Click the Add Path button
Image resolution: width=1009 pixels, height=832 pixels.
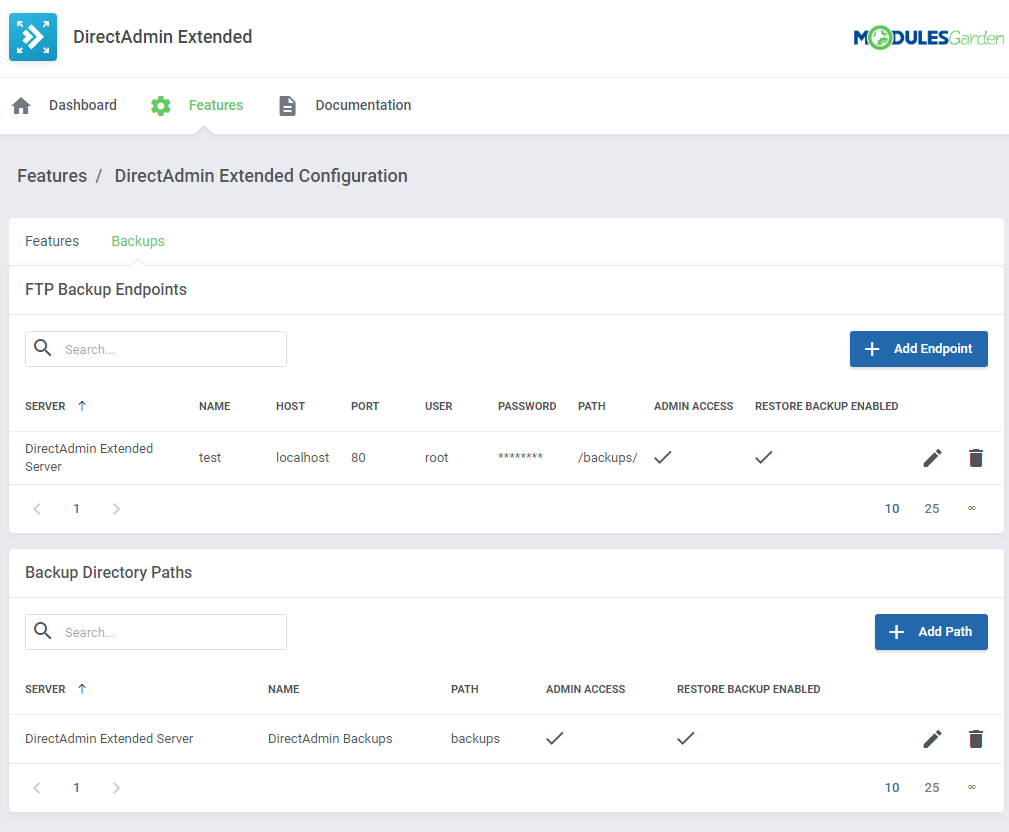(x=930, y=632)
